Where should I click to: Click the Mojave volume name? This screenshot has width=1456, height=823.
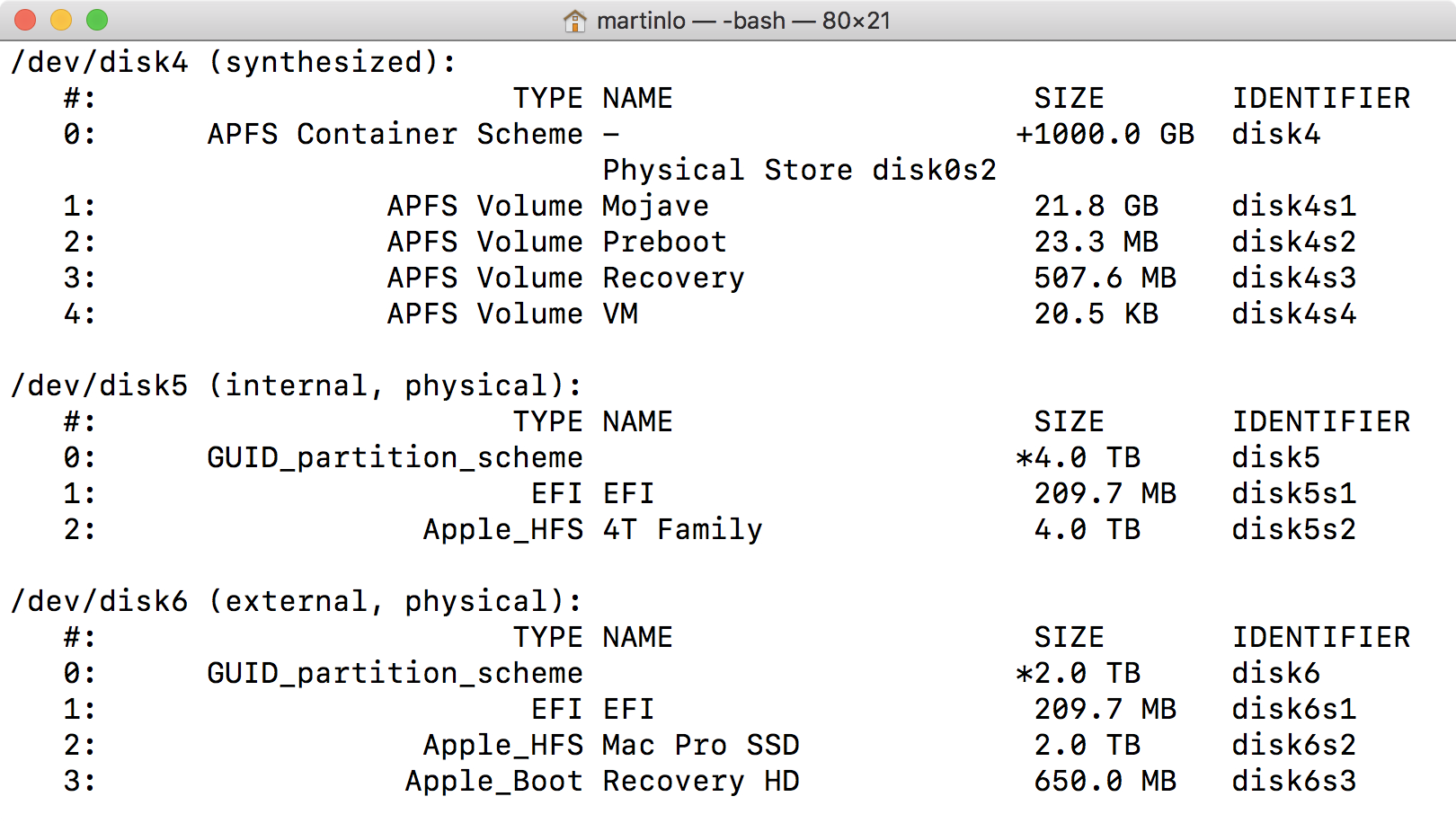655,206
